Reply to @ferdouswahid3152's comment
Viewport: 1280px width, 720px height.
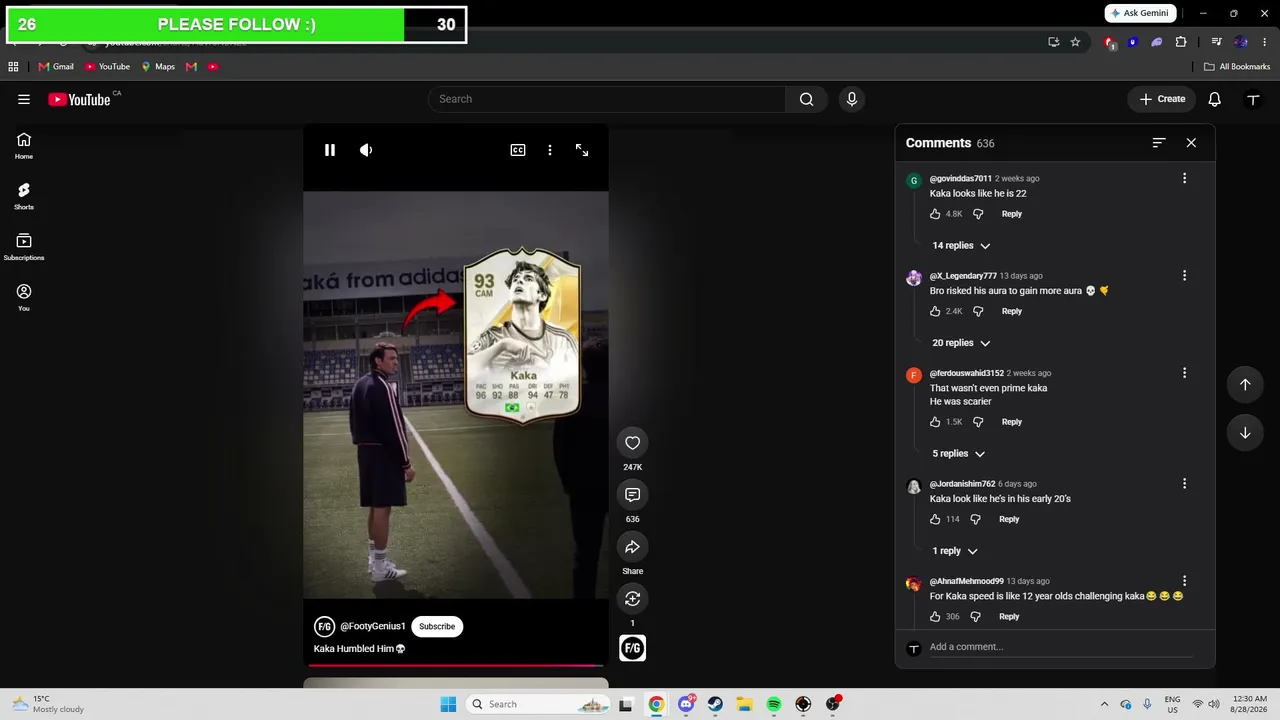(1012, 422)
